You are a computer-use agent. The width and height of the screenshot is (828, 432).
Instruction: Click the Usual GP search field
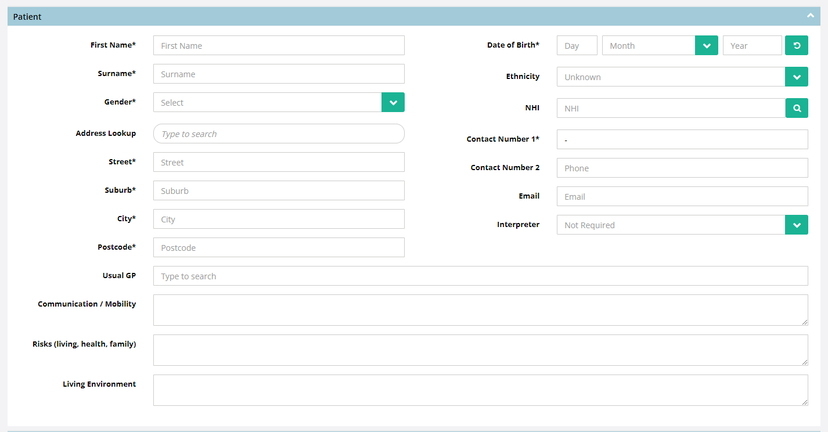pos(481,276)
